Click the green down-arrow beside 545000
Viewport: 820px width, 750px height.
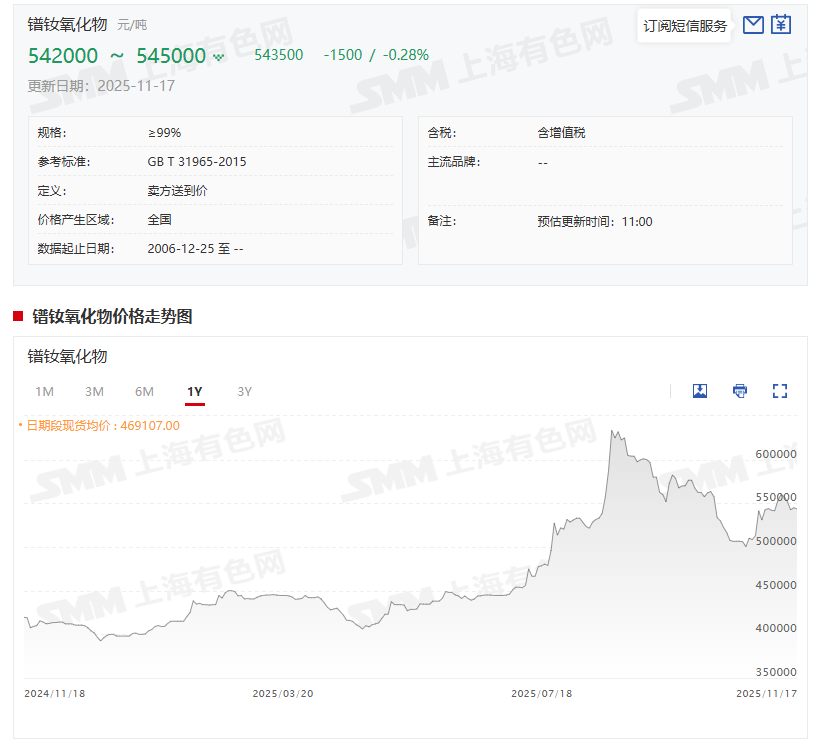point(219,57)
